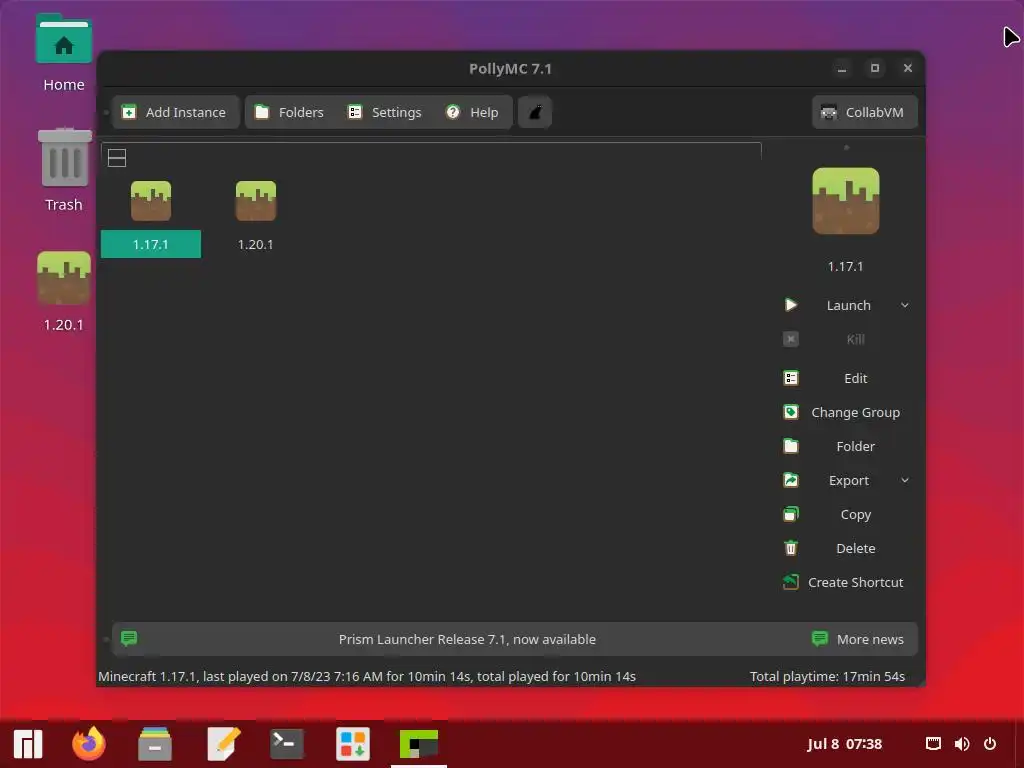Open the CollabVM account menu
Image resolution: width=1024 pixels, height=768 pixels.
click(864, 112)
